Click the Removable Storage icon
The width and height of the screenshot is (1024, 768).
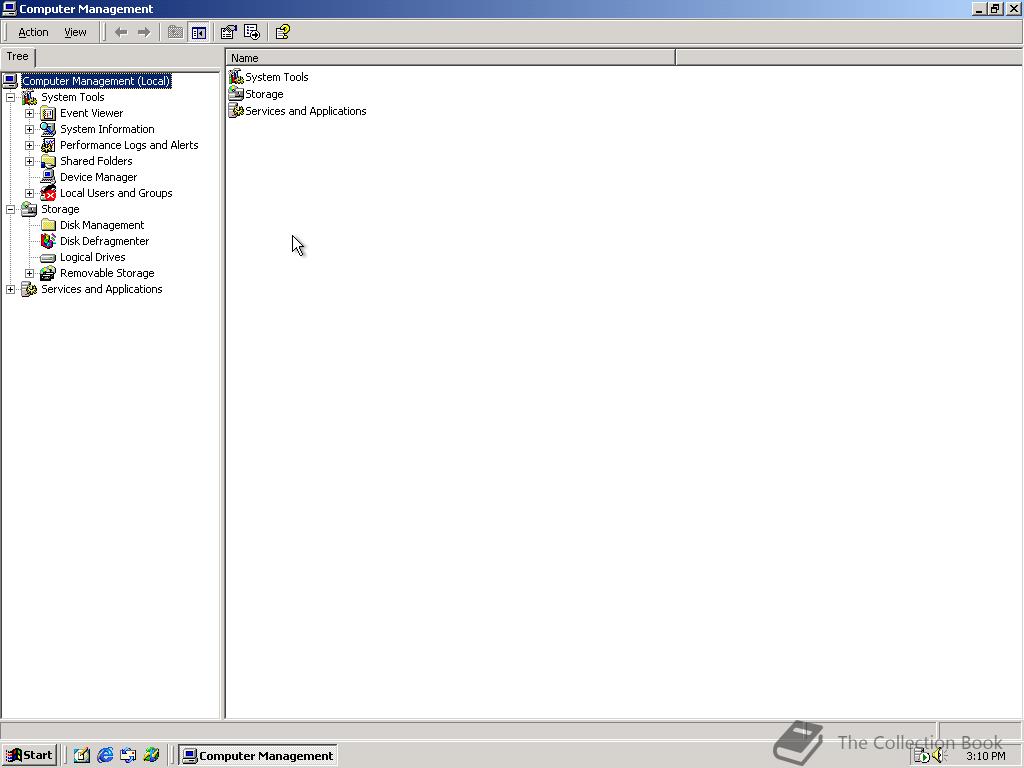[x=48, y=273]
